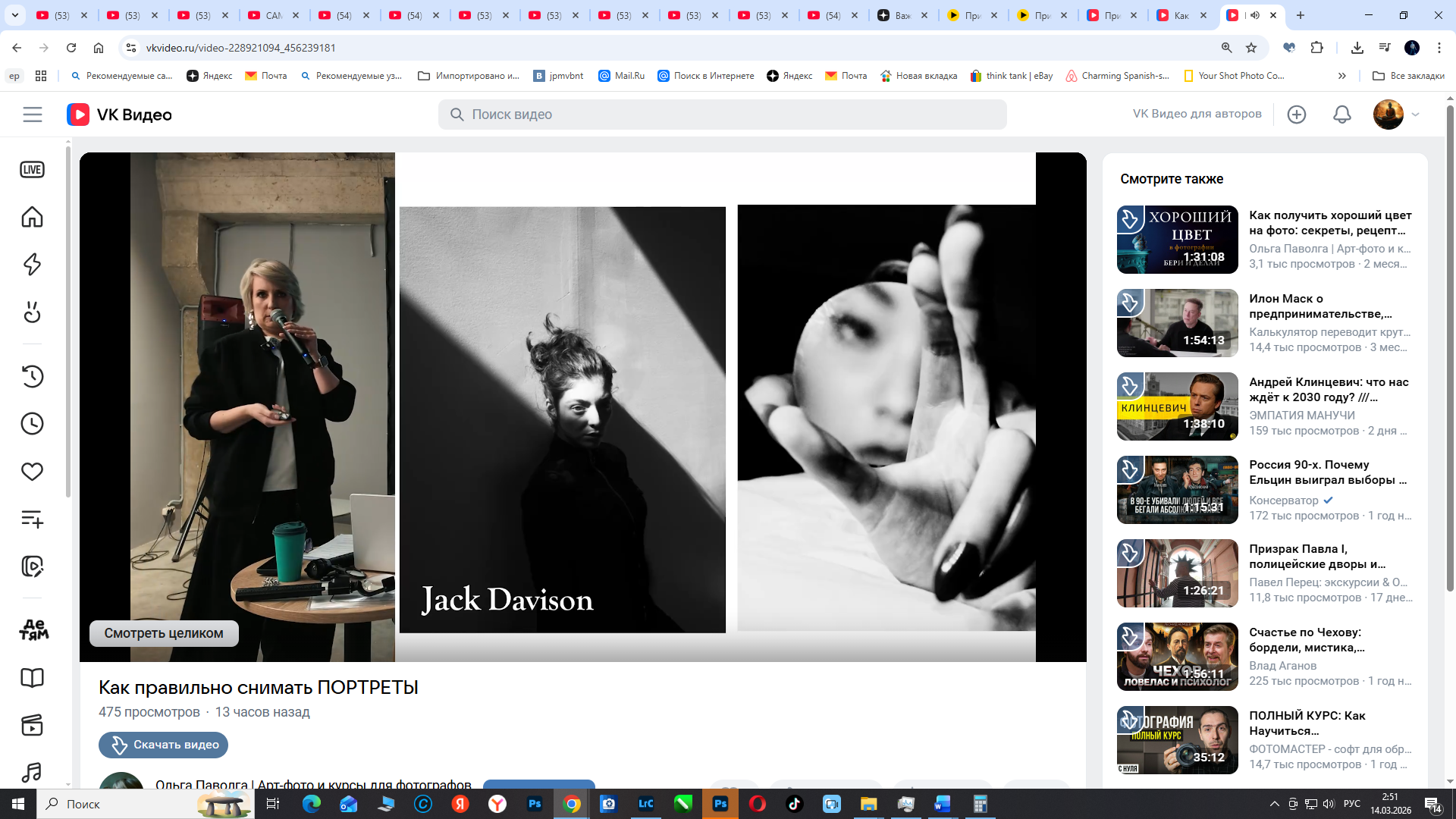
Task: Go to the Home sidebar icon
Action: pyautogui.click(x=32, y=217)
